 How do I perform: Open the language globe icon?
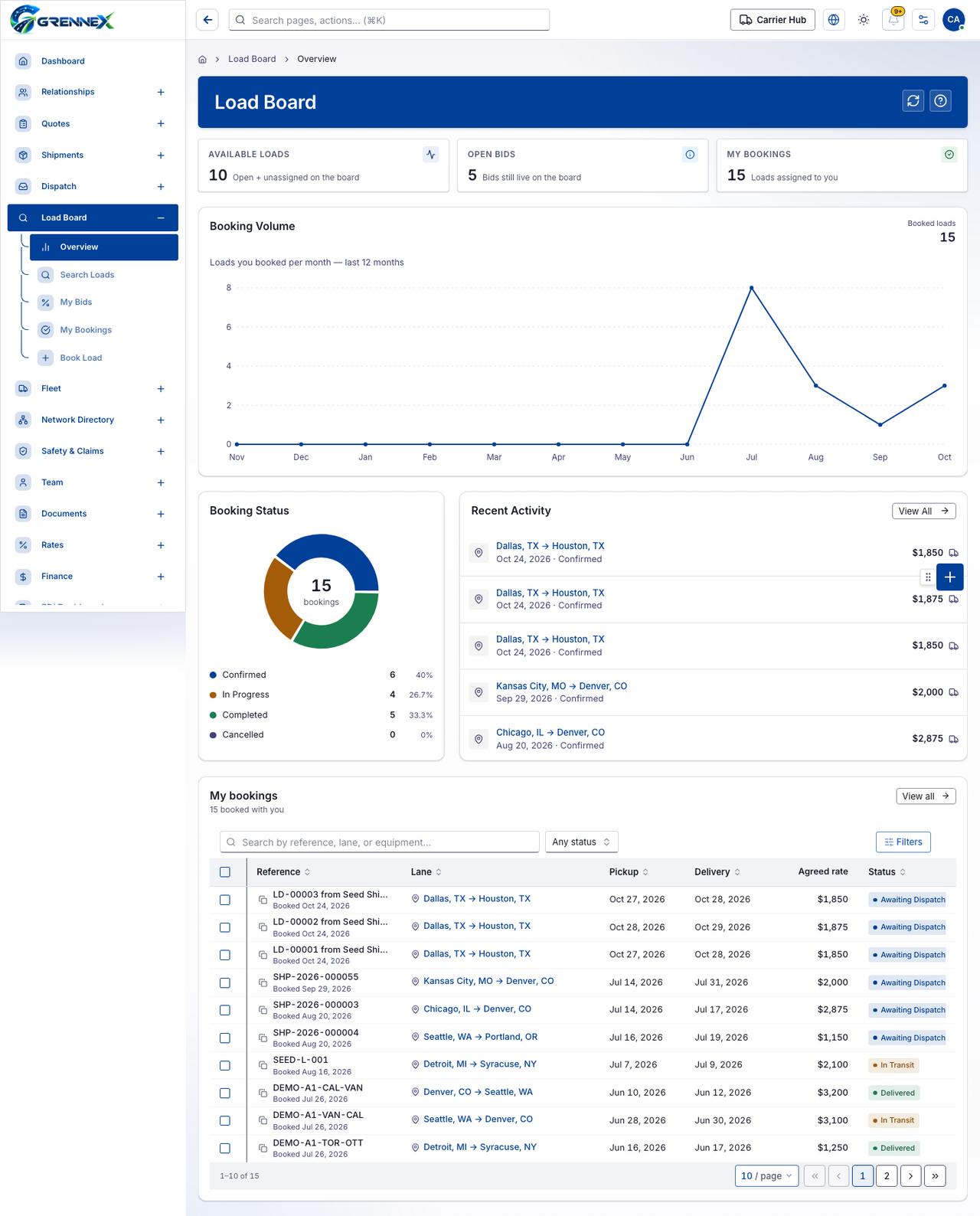[834, 20]
